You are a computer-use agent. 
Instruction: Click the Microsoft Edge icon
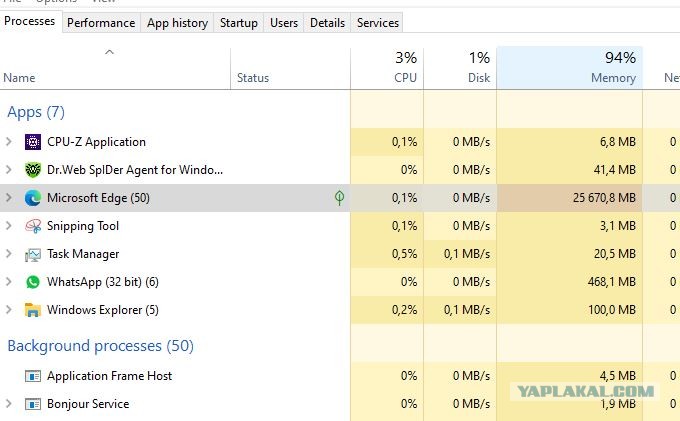coord(33,198)
